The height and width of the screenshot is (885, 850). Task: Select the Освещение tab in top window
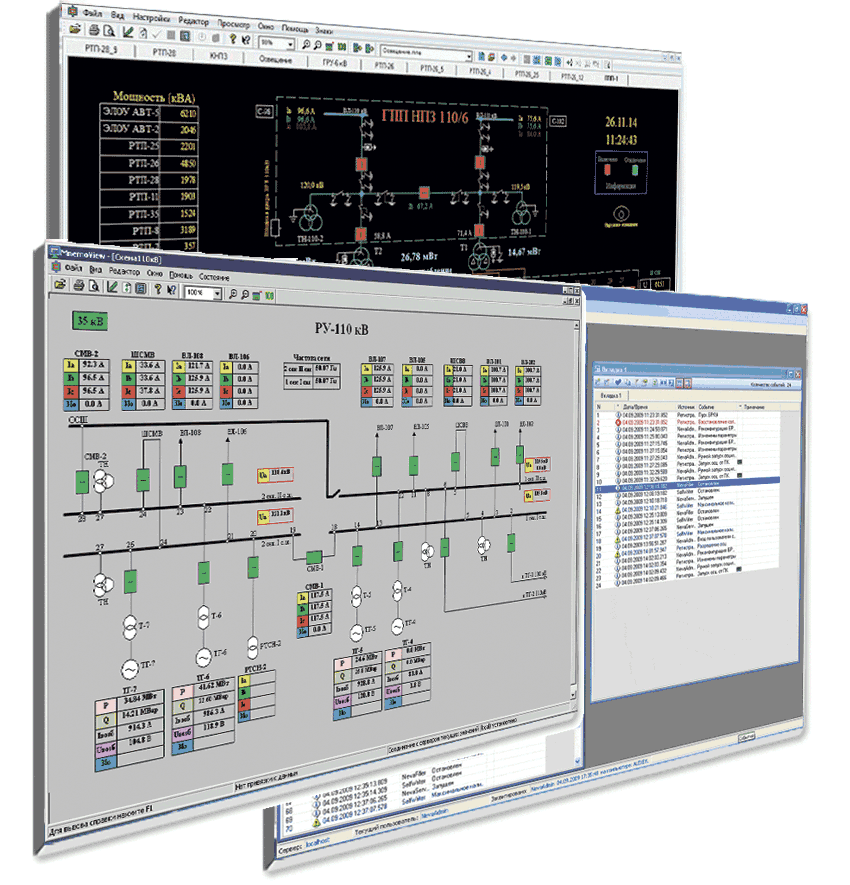pos(275,59)
